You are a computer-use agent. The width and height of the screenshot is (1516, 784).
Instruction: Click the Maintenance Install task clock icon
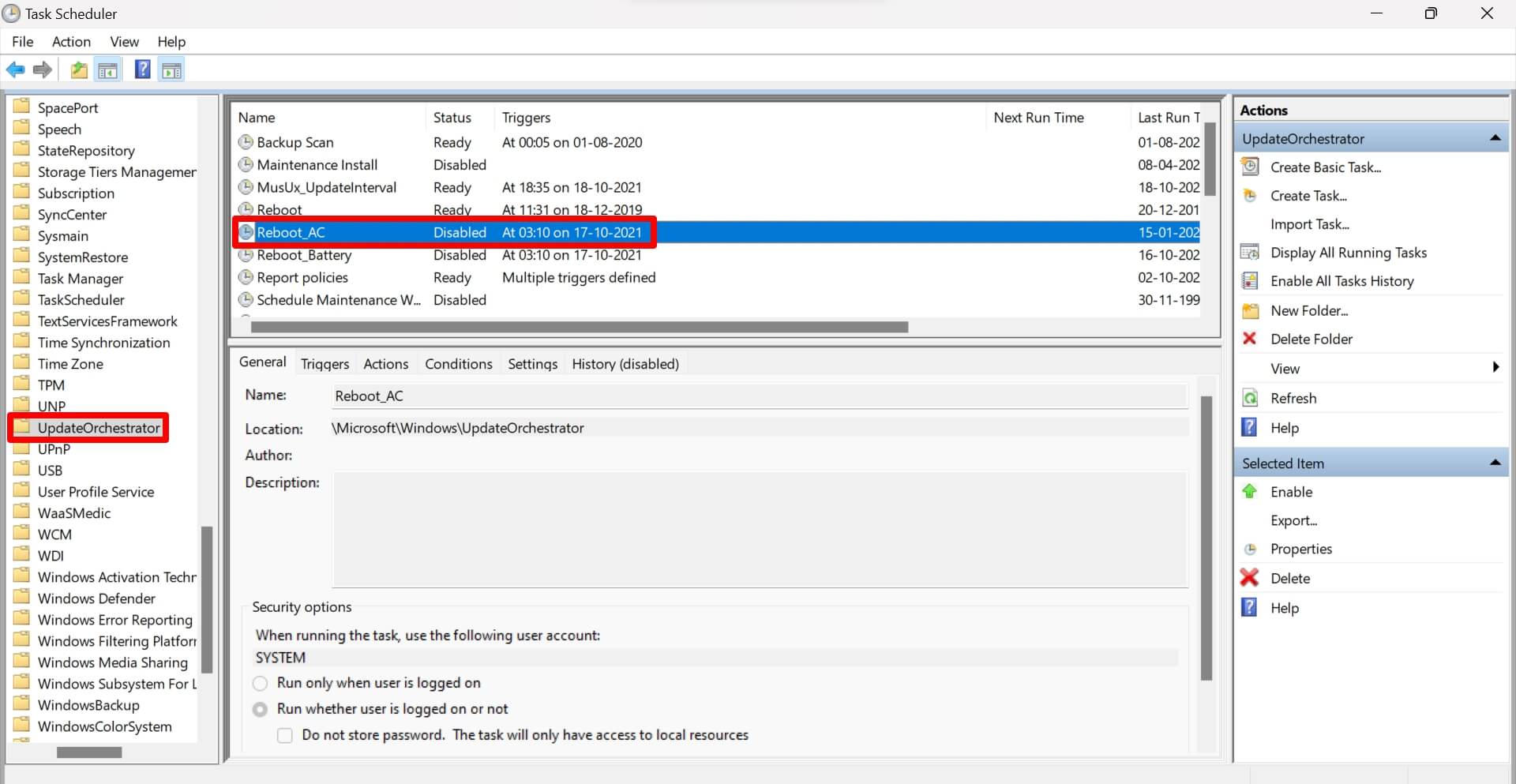coord(246,164)
